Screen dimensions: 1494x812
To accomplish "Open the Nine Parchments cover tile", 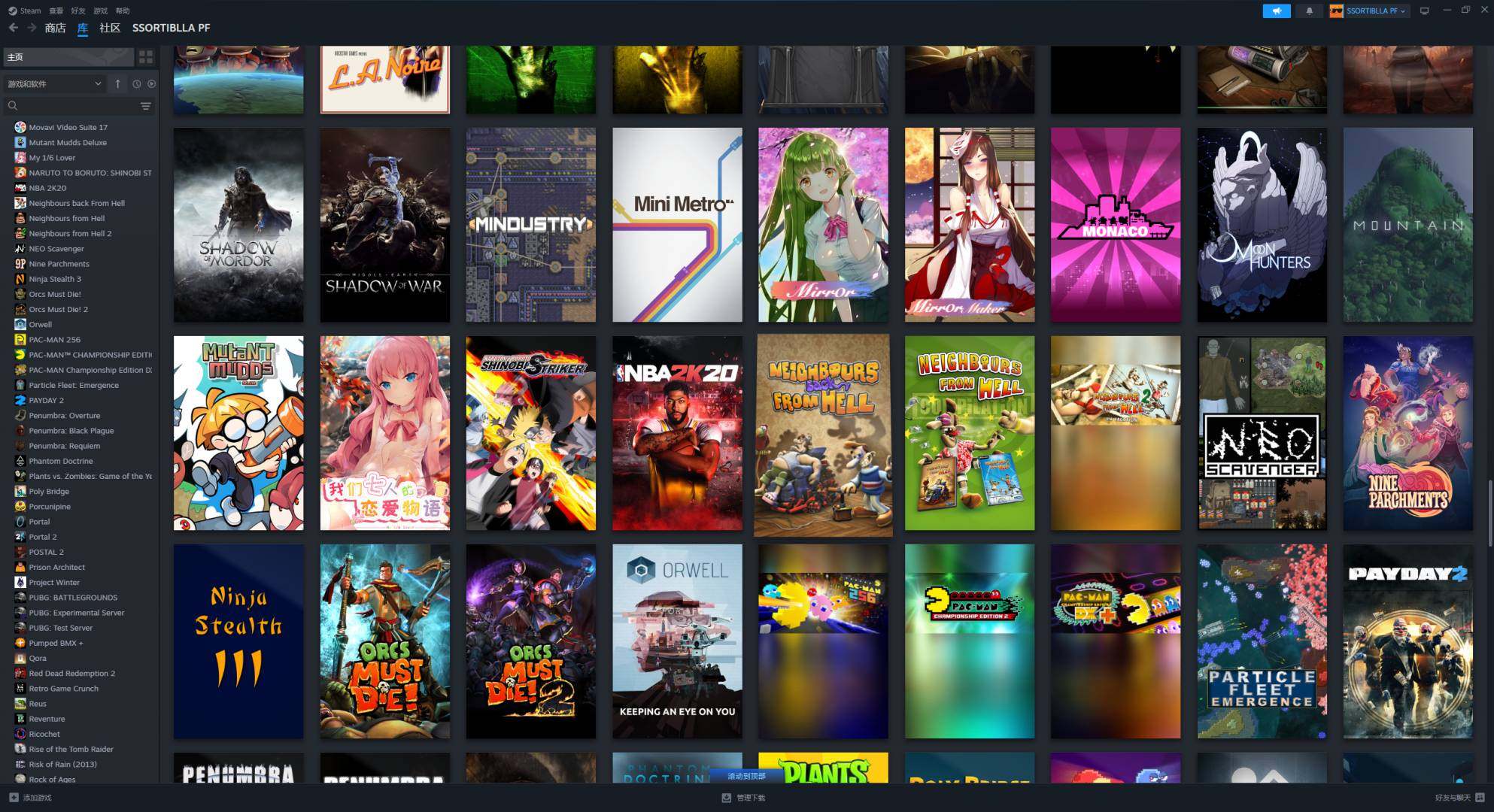I will pyautogui.click(x=1408, y=433).
